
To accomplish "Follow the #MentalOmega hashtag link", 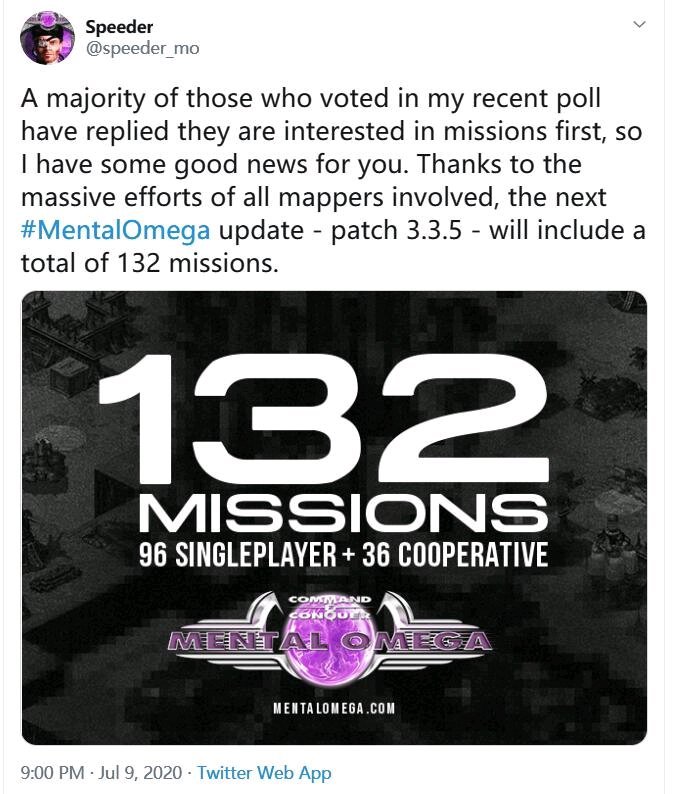I will coord(115,230).
